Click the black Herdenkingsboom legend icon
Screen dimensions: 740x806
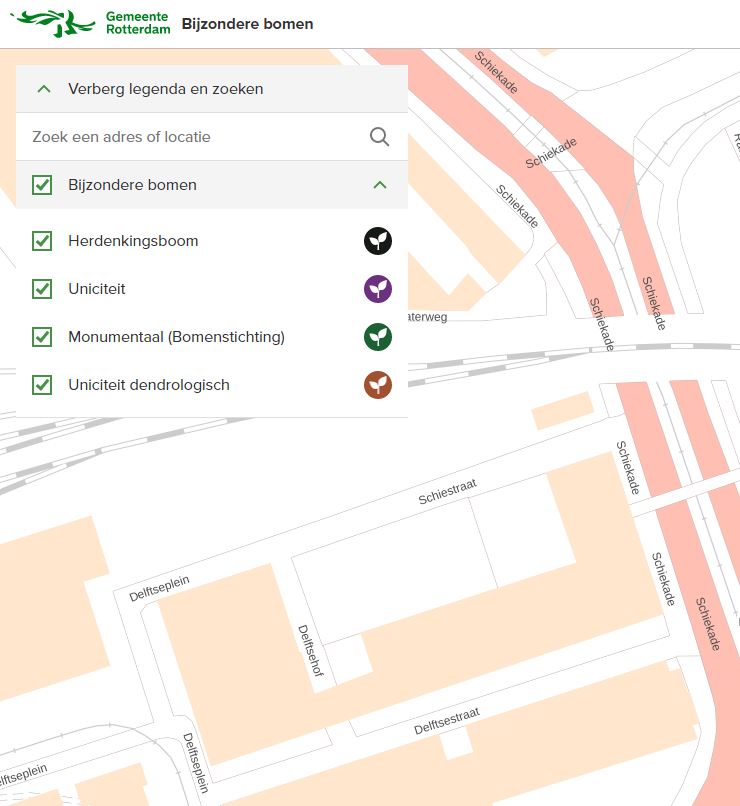pos(378,241)
